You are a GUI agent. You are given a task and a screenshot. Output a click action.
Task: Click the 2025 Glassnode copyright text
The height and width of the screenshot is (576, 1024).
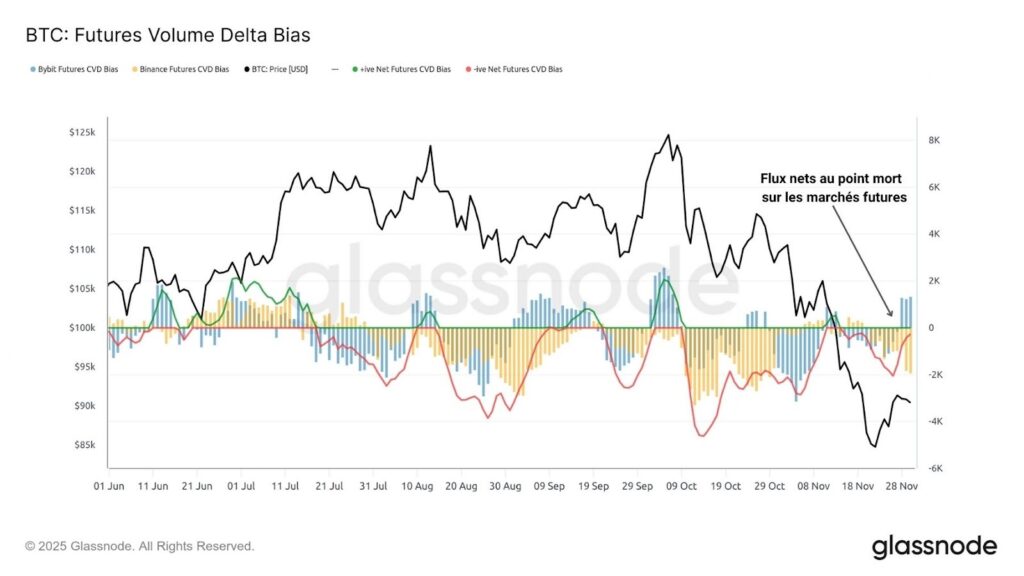(x=140, y=546)
